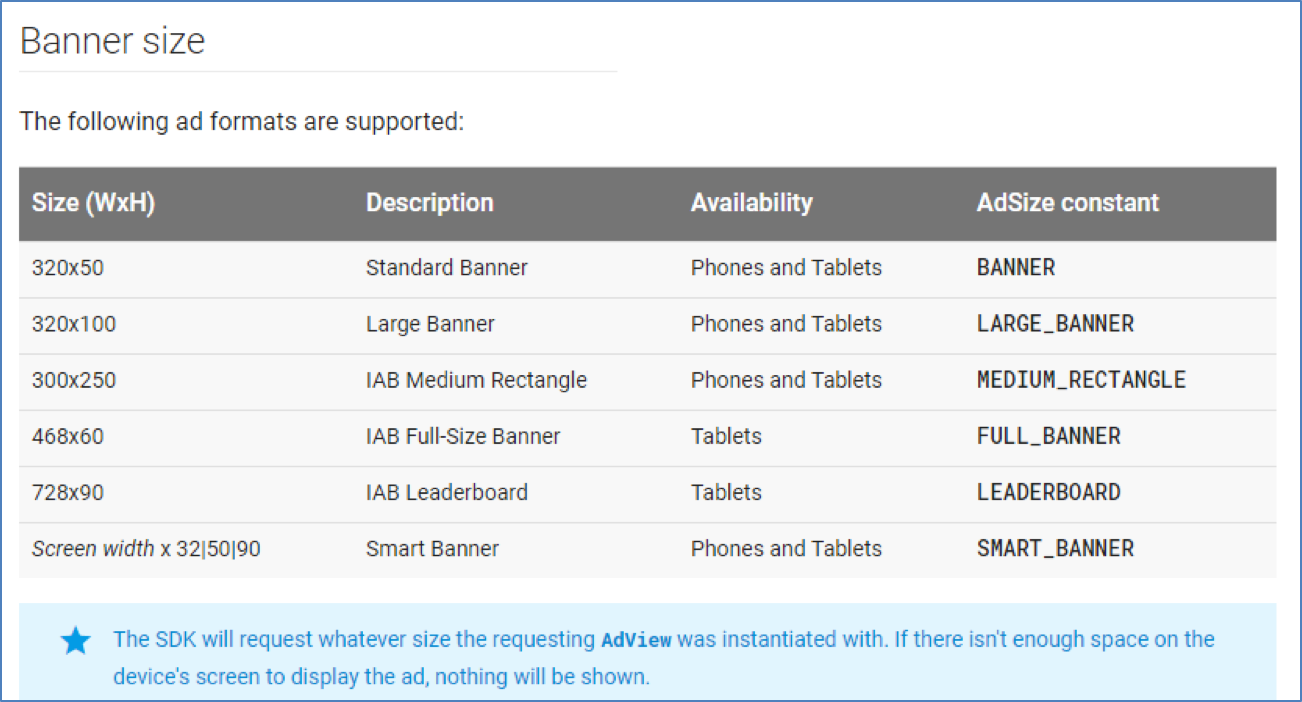Click the IAB Full-Size Banner description
The height and width of the screenshot is (702, 1302).
point(463,436)
